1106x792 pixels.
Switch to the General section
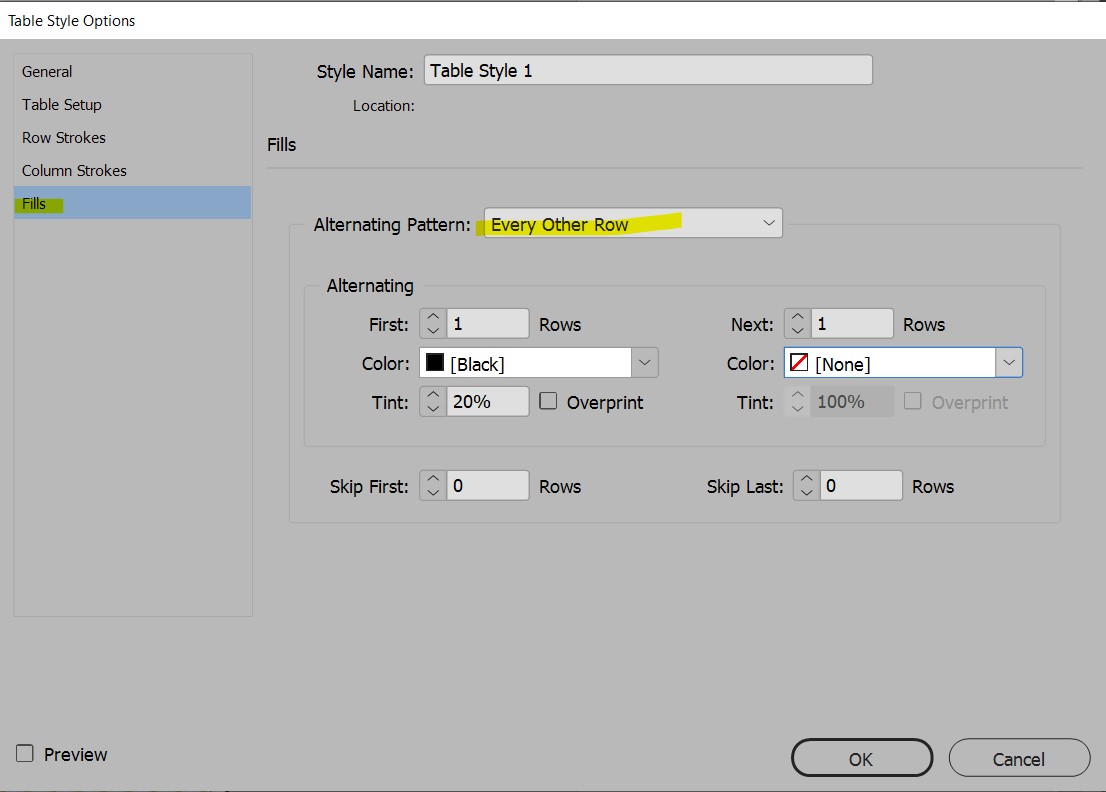pyautogui.click(x=47, y=72)
